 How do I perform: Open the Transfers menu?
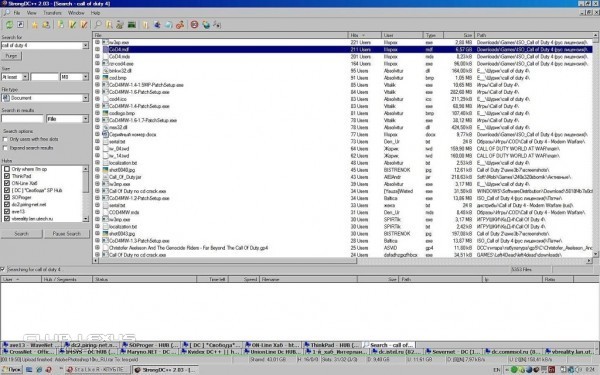point(52,13)
